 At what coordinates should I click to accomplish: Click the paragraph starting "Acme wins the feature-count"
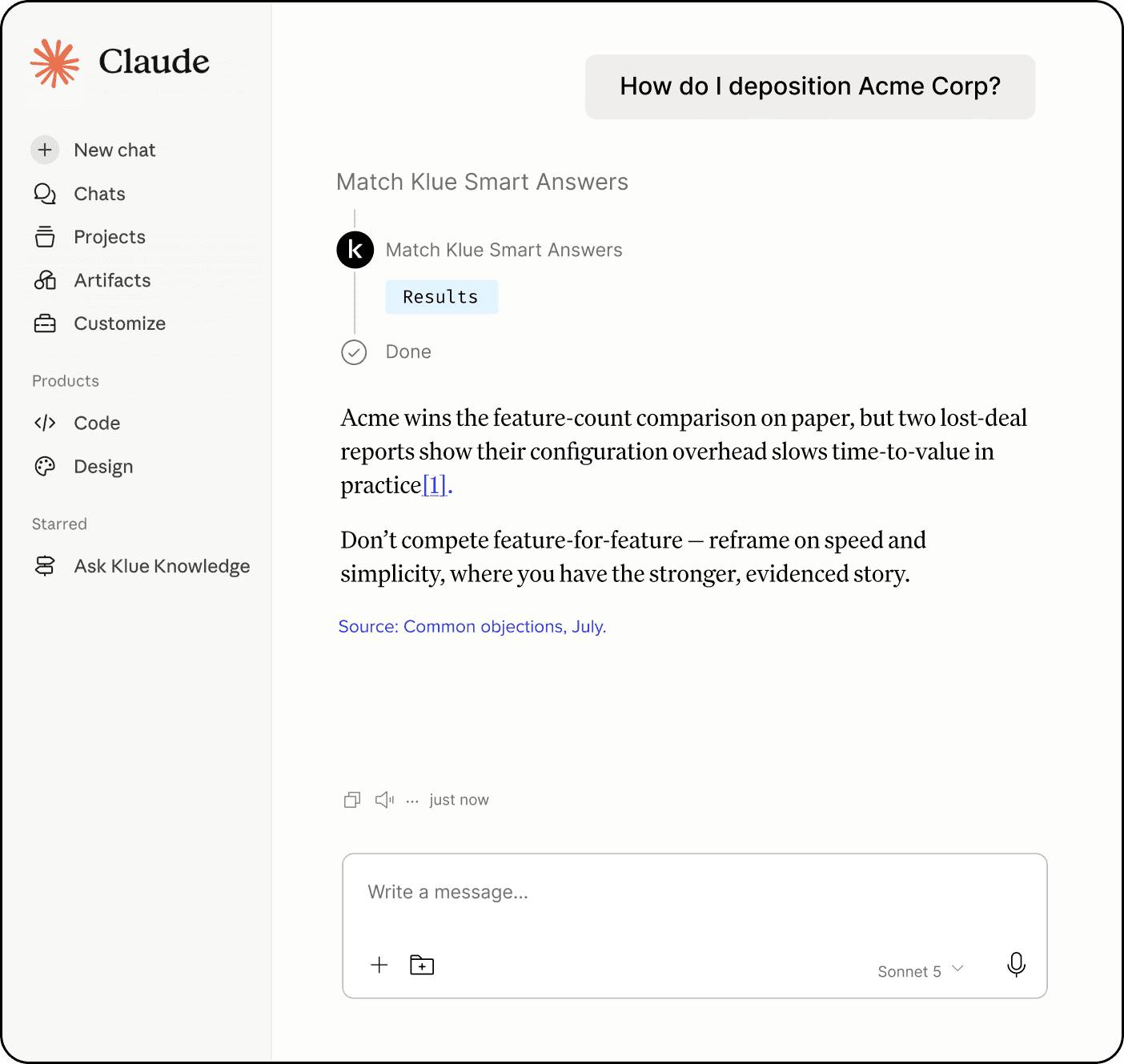pyautogui.click(x=684, y=452)
